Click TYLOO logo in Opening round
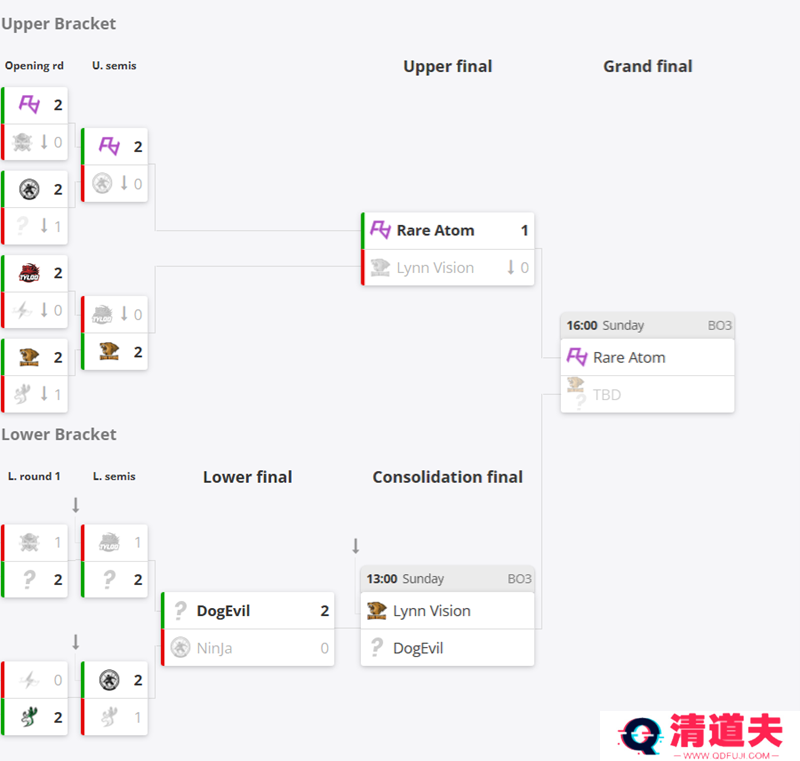800x761 pixels. tap(29, 273)
